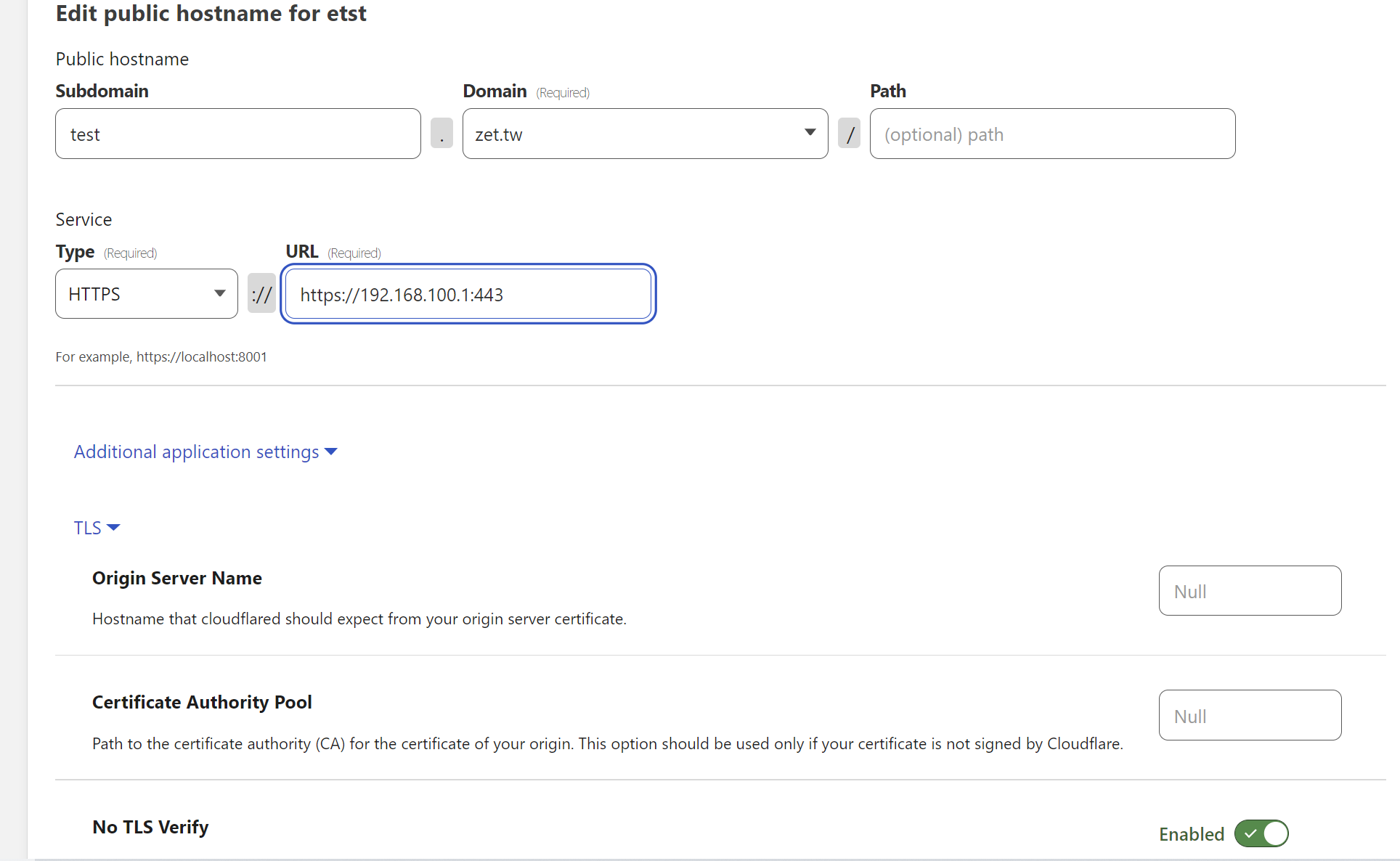Collapse Additional application settings section

click(196, 452)
